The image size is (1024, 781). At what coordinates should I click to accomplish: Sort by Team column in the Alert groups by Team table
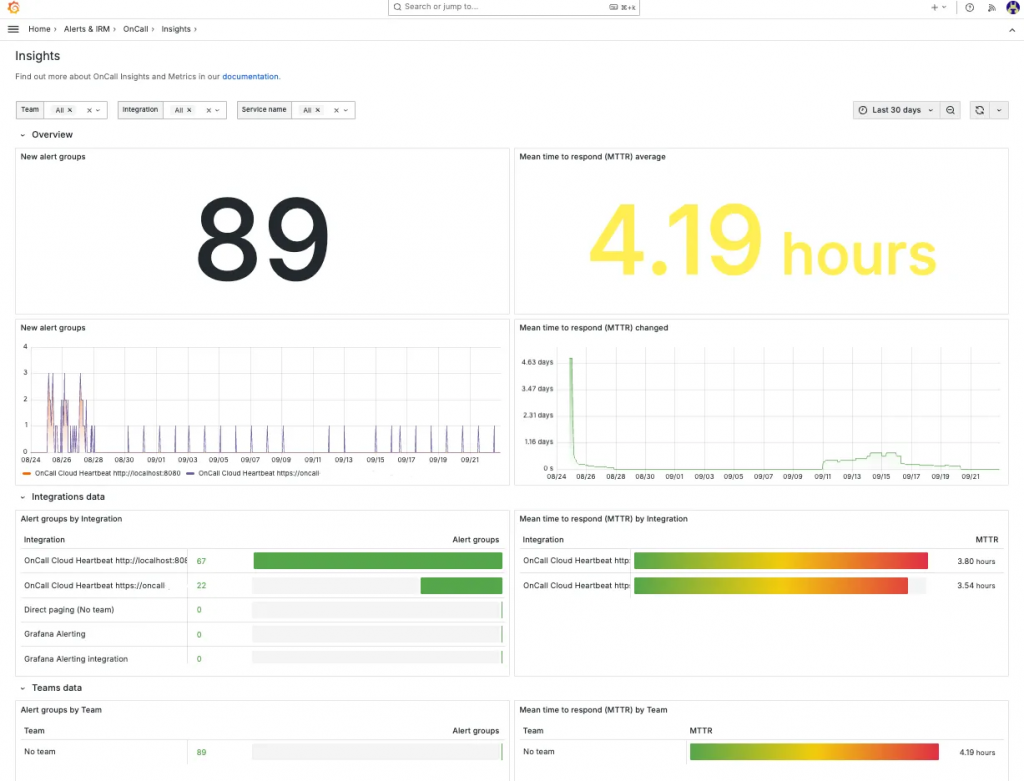click(x=34, y=731)
